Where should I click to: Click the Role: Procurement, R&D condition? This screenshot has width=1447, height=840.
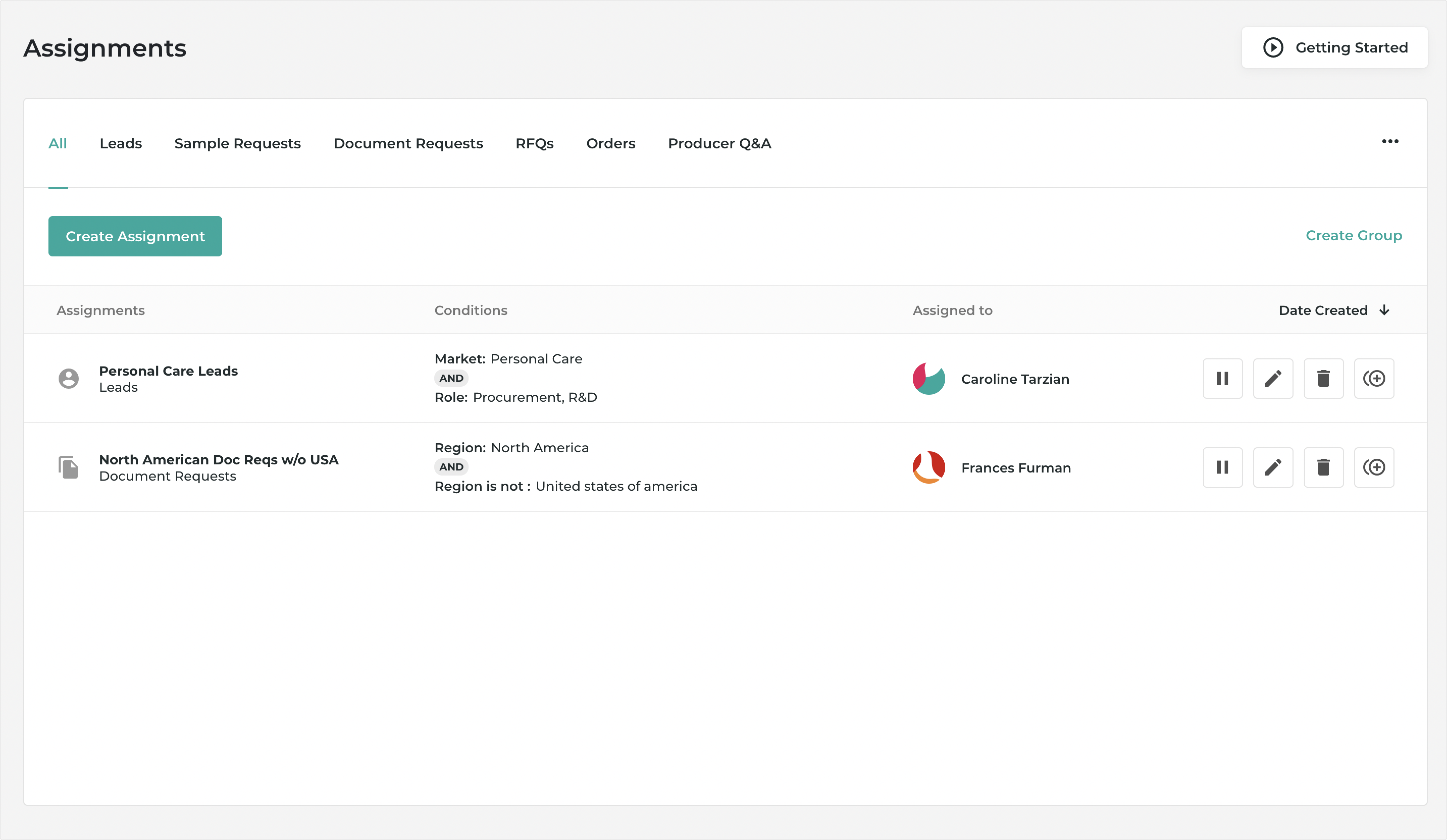[516, 397]
